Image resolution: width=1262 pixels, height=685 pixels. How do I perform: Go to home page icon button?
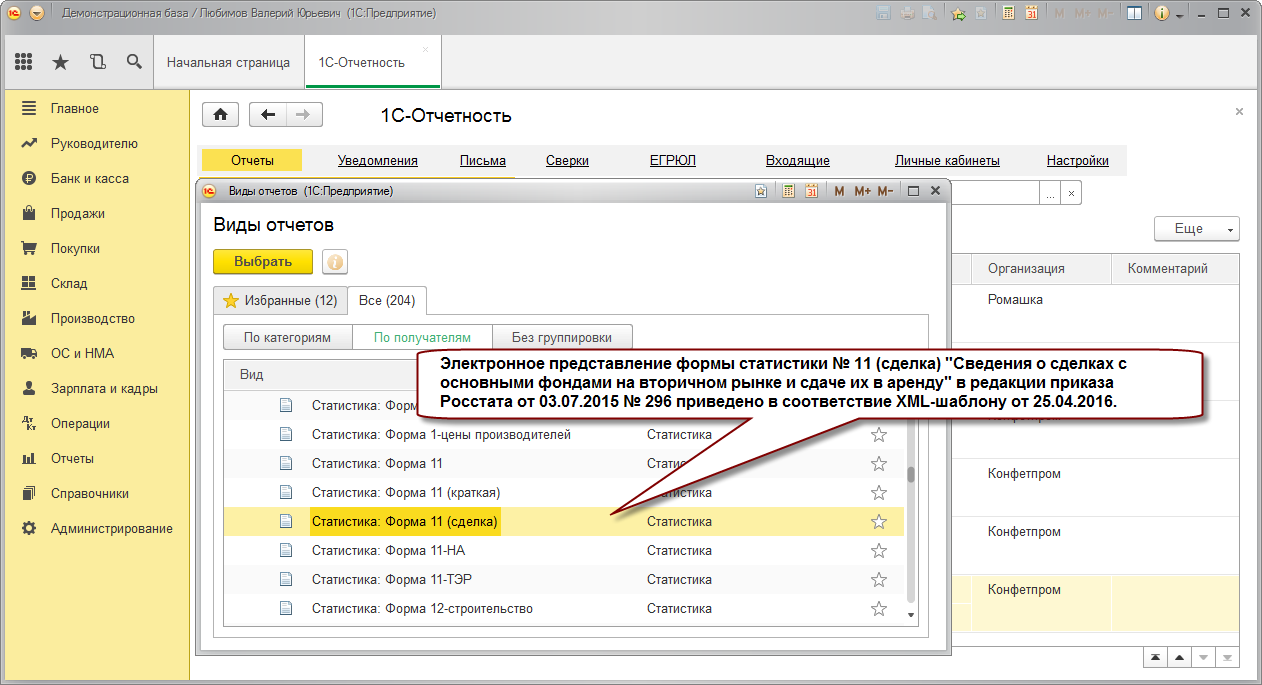pyautogui.click(x=220, y=114)
